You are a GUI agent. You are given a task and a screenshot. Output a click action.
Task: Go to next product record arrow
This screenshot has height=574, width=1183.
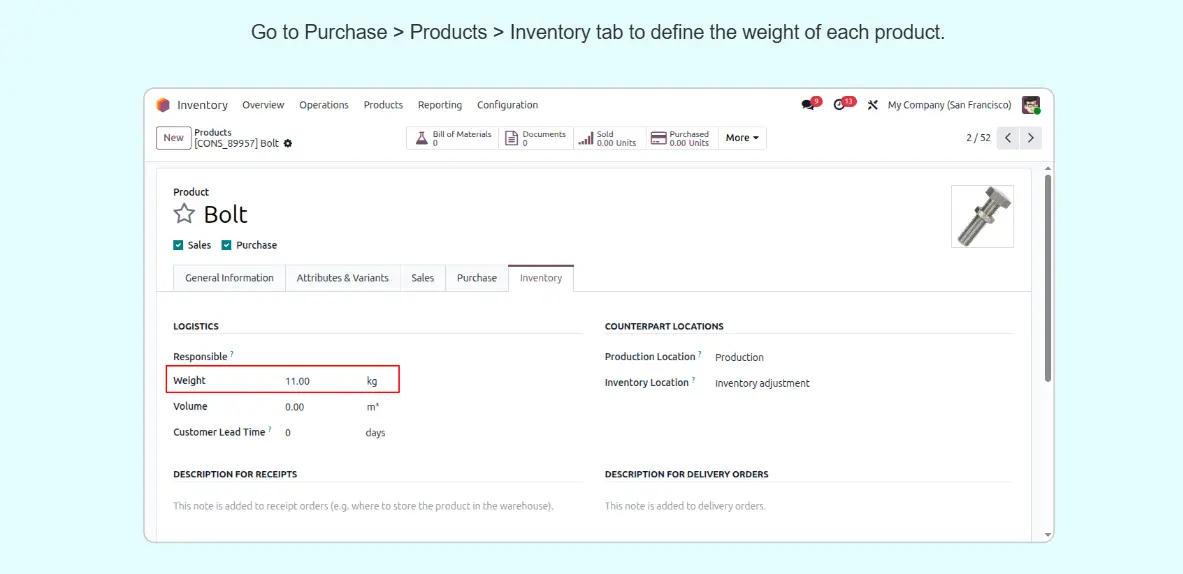pyautogui.click(x=1030, y=138)
